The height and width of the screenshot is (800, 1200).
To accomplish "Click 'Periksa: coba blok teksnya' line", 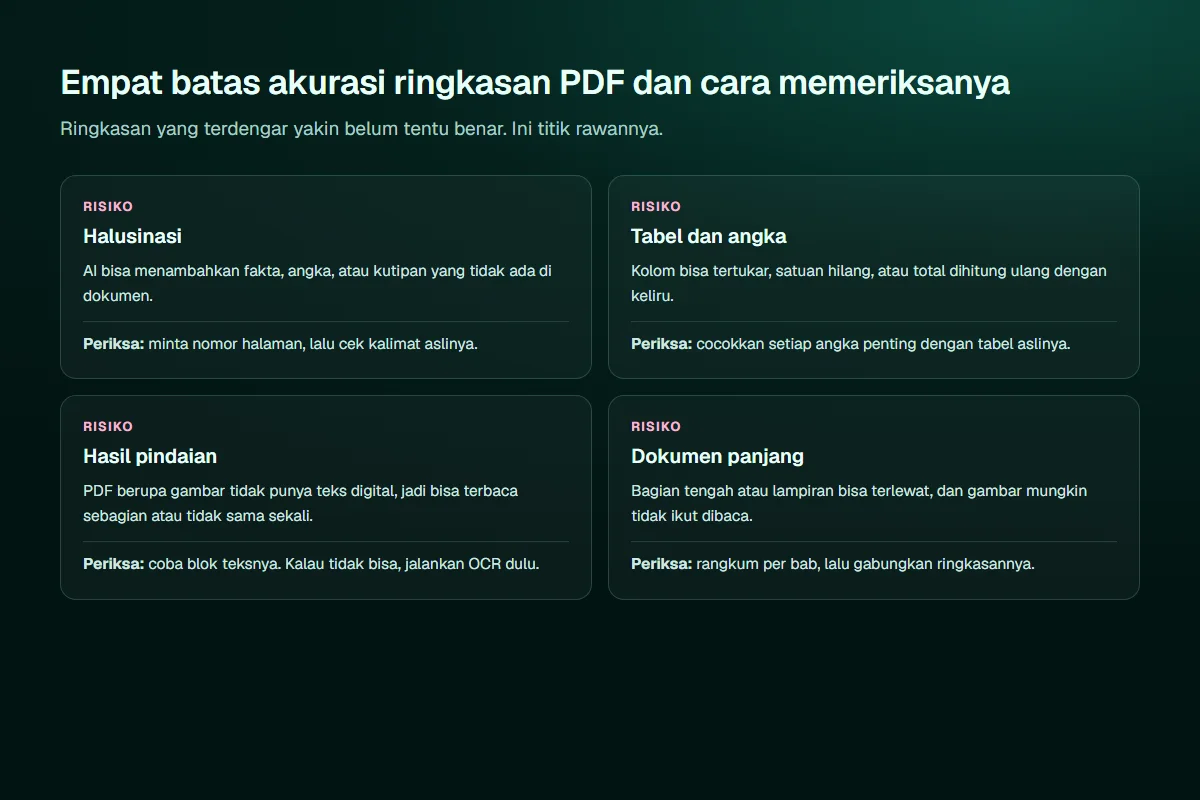I will pyautogui.click(x=311, y=563).
